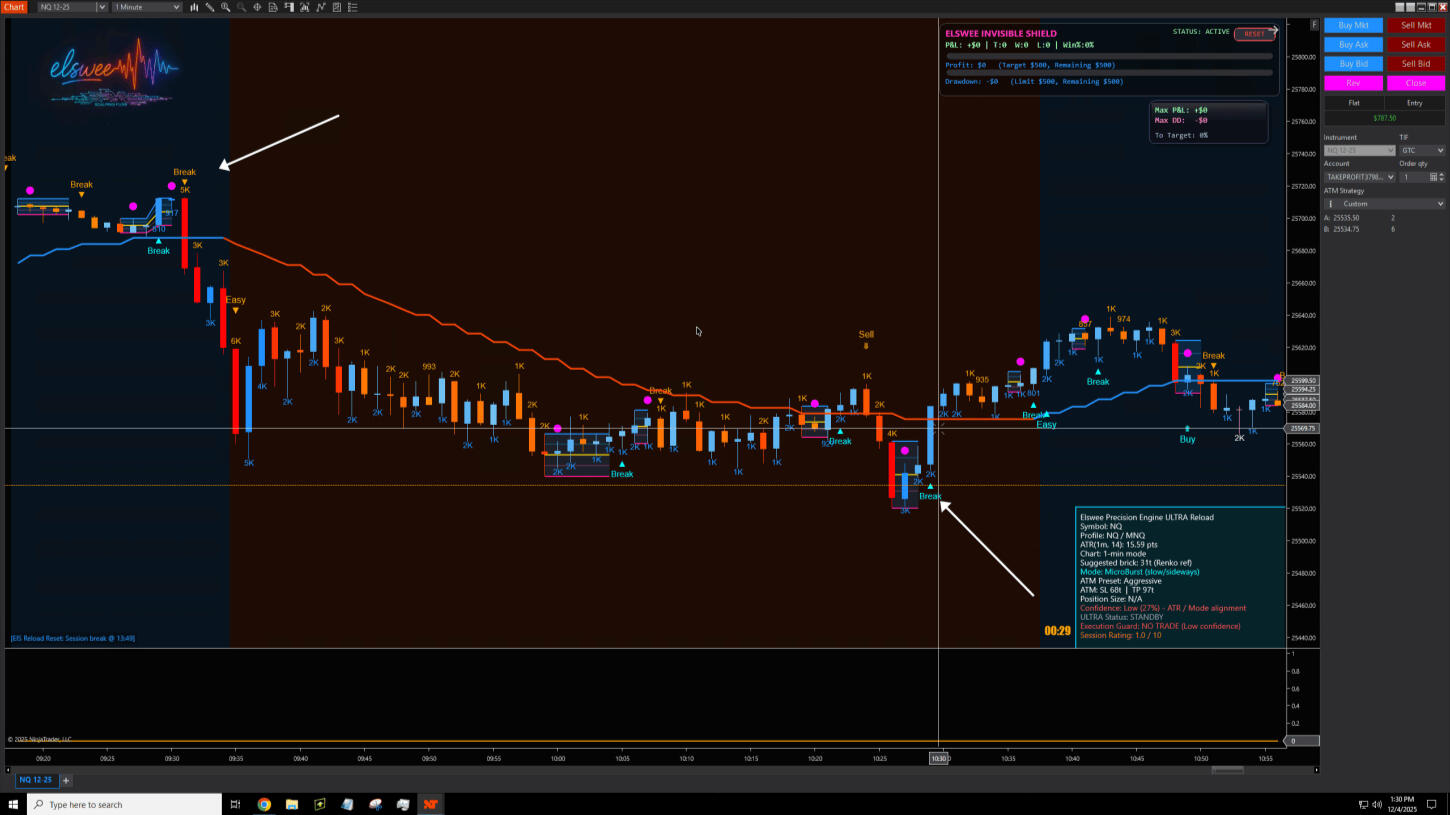Open the Bars chart style icon
Viewport: 1450px width, 815px height.
click(193, 7)
